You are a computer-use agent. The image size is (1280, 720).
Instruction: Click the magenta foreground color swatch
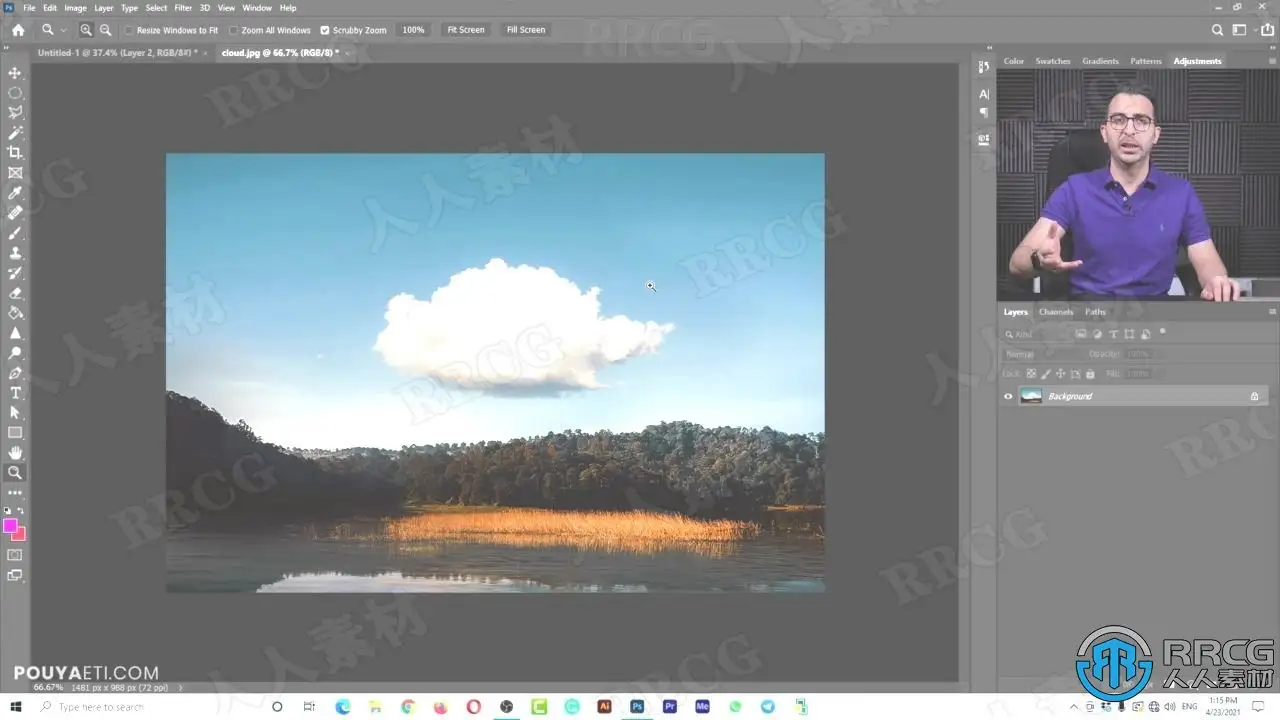click(x=10, y=525)
